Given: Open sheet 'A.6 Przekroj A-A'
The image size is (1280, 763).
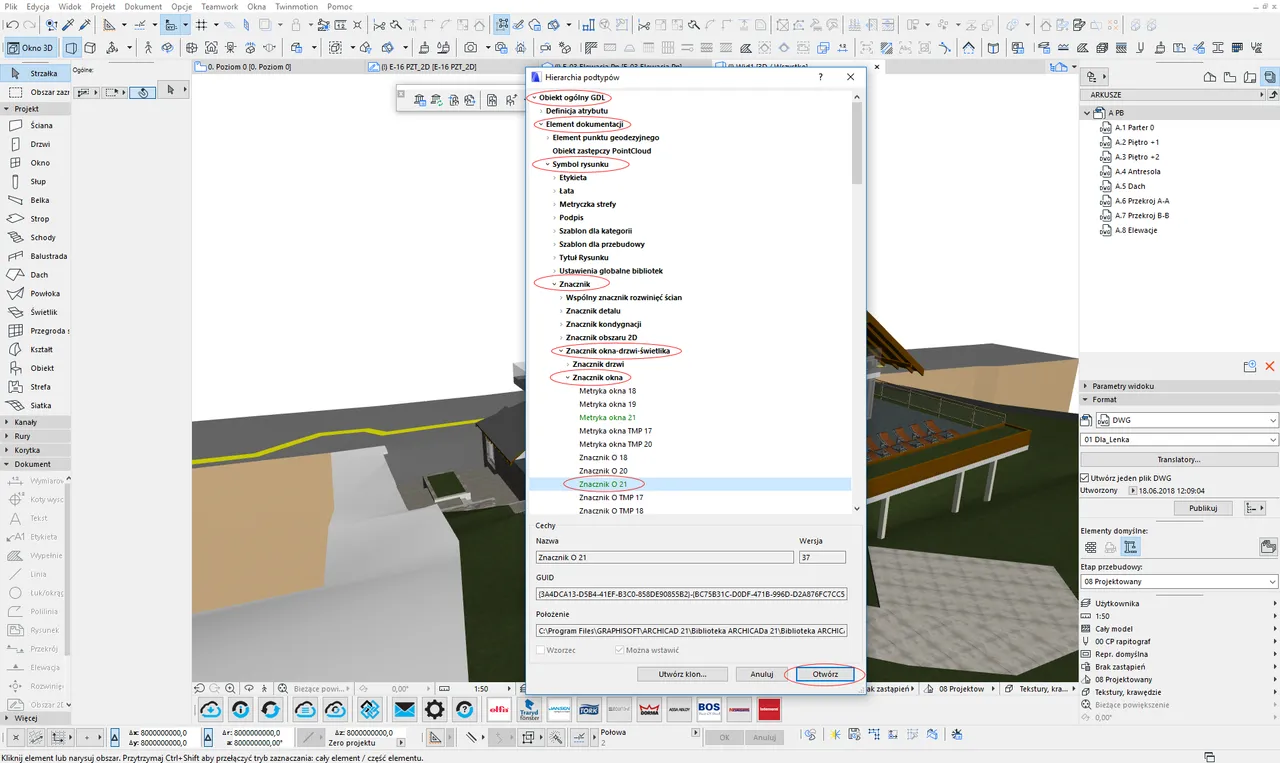Looking at the screenshot, I should 1142,201.
